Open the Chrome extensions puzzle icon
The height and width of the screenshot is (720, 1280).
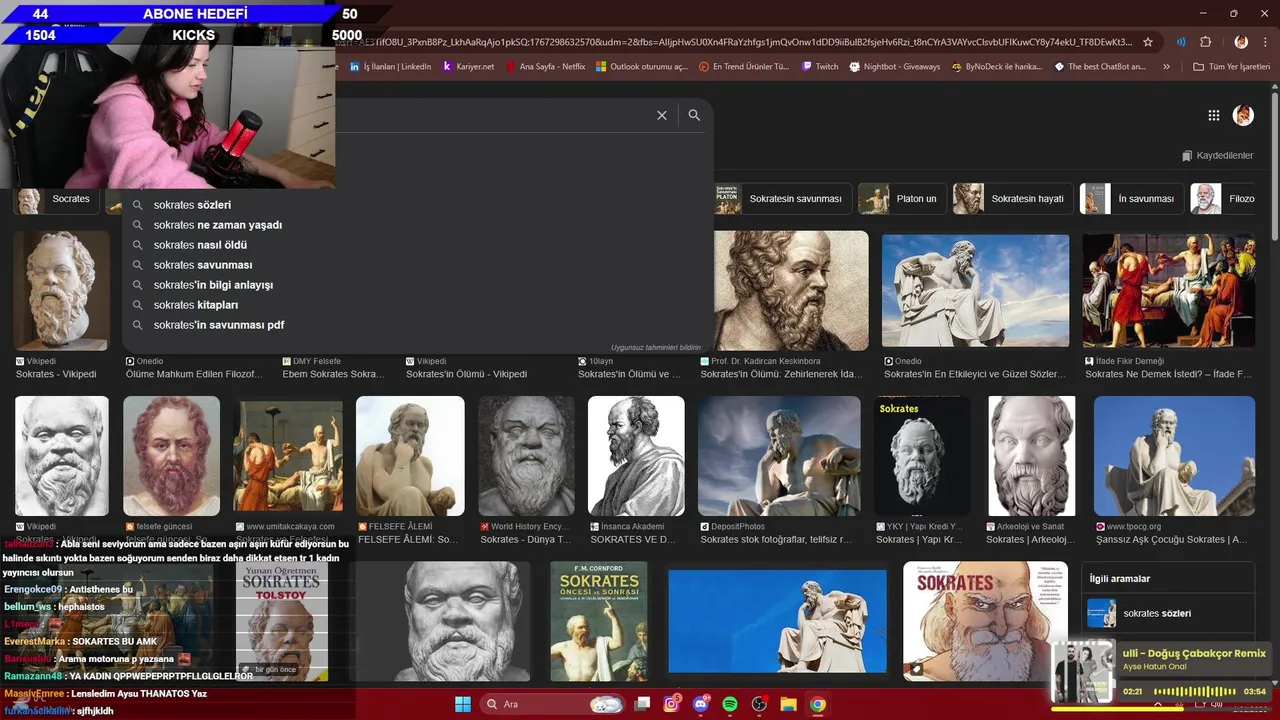[1205, 42]
